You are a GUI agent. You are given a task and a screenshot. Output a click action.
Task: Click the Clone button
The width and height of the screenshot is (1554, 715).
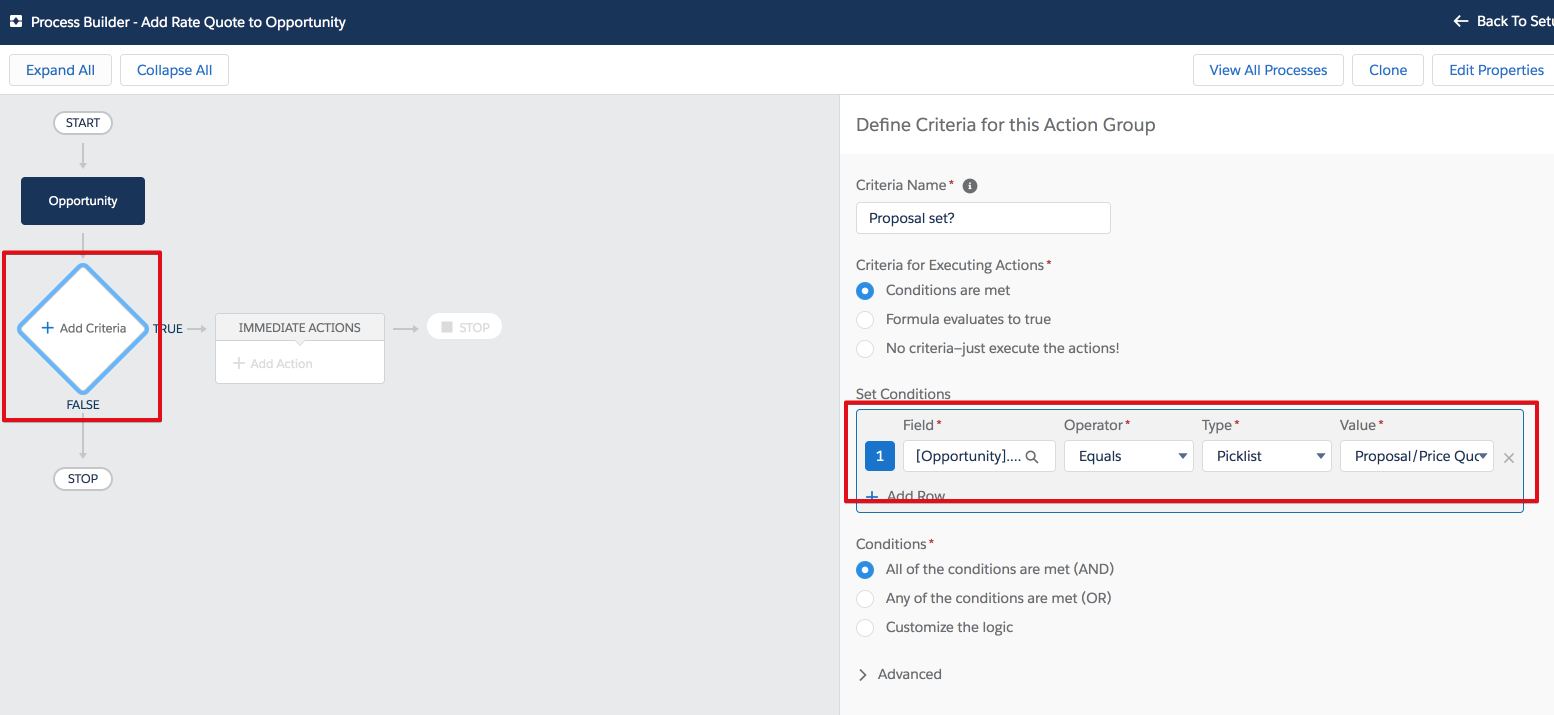[1388, 70]
